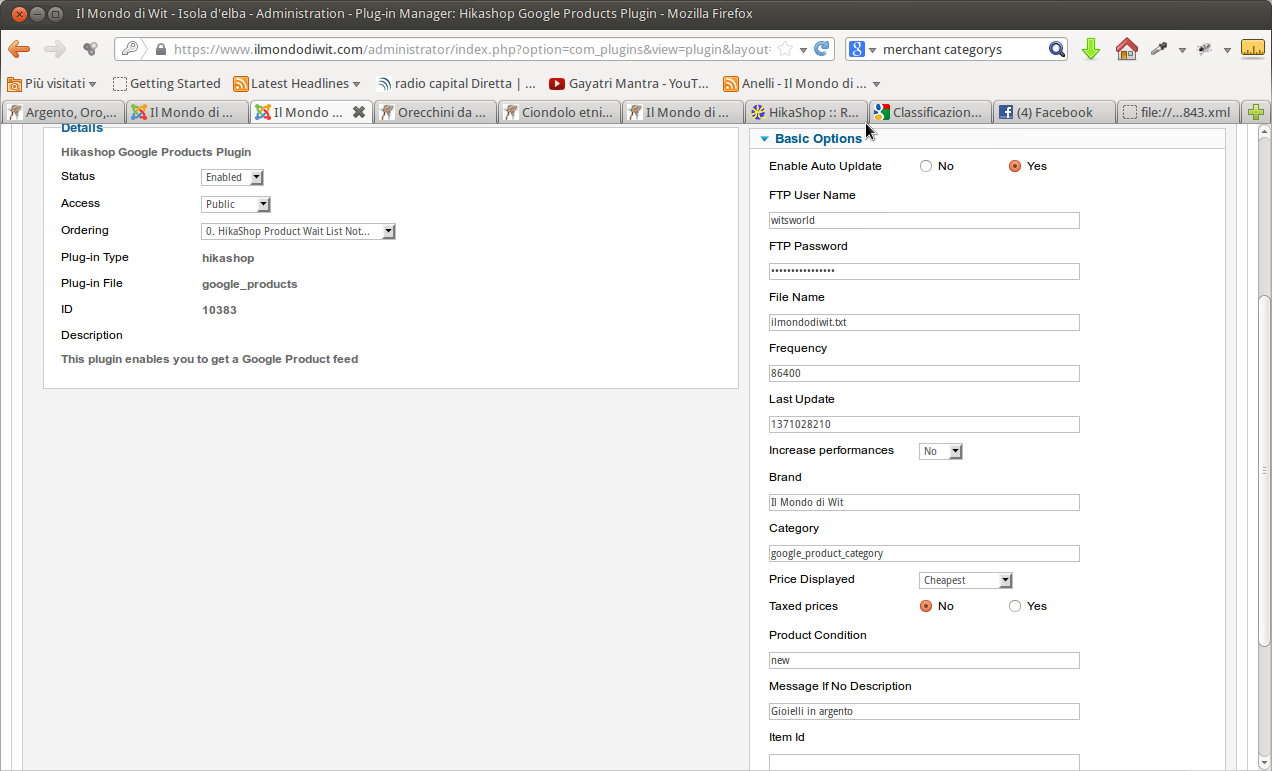The width and height of the screenshot is (1272, 771).
Task: Select the google_products plug-in file text
Action: click(x=250, y=284)
